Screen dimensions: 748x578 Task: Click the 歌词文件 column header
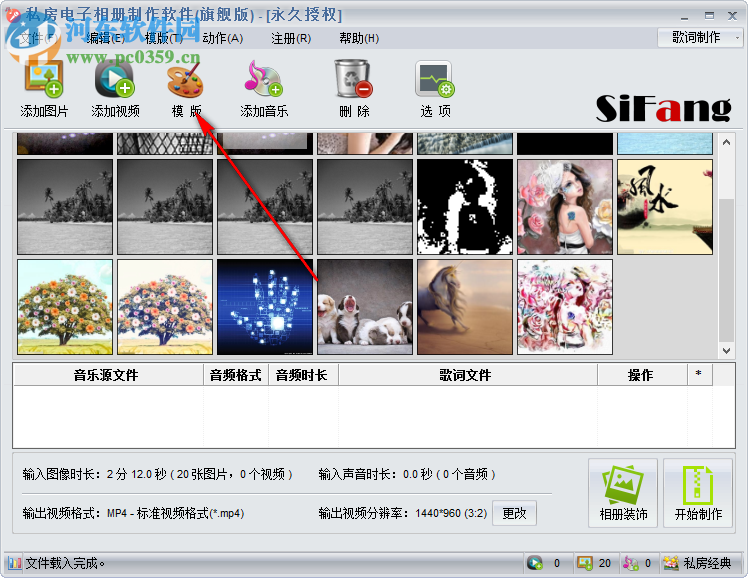coord(468,375)
